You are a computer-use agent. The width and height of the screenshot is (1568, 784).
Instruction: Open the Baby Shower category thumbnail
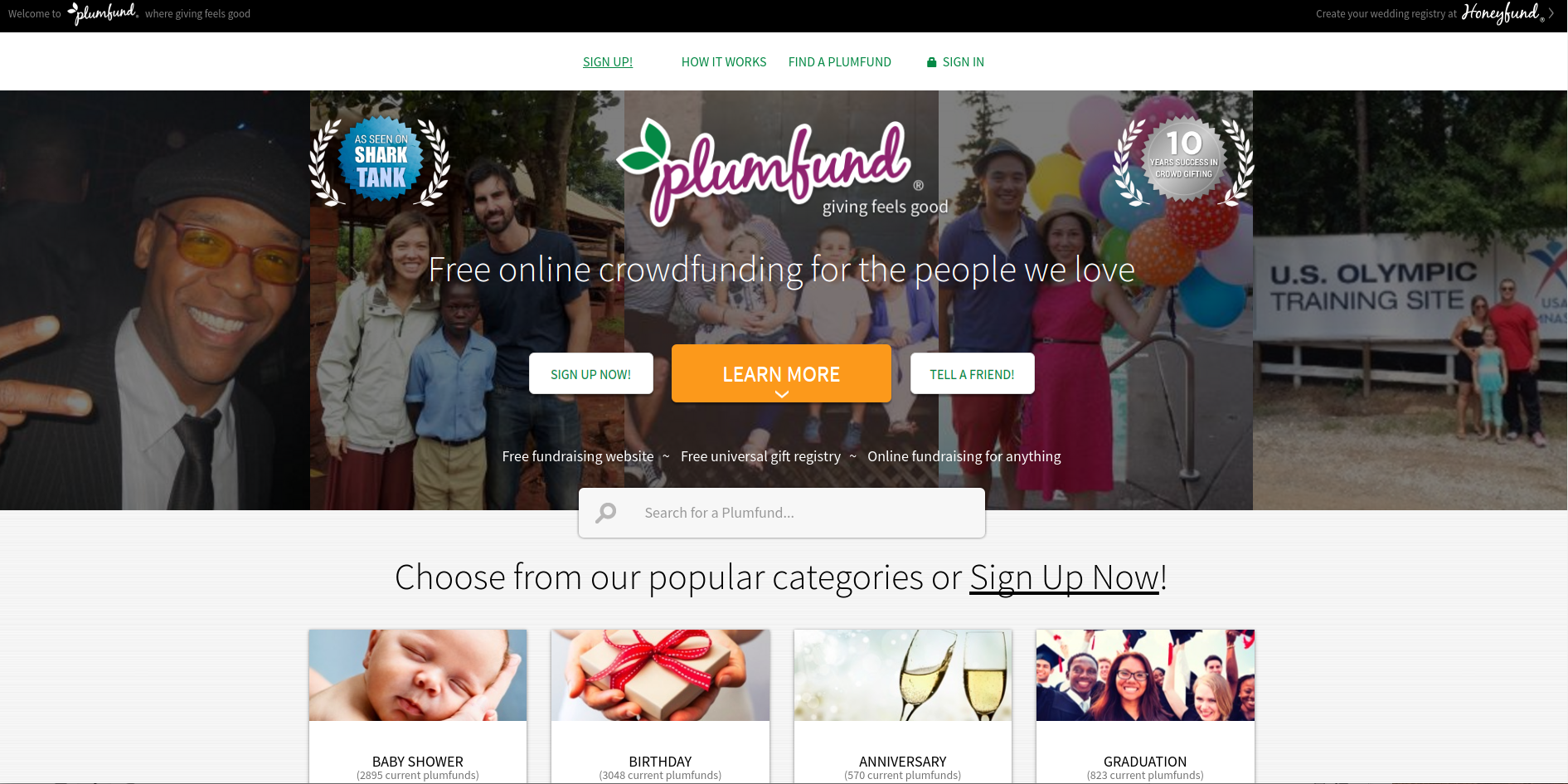pyautogui.click(x=418, y=674)
